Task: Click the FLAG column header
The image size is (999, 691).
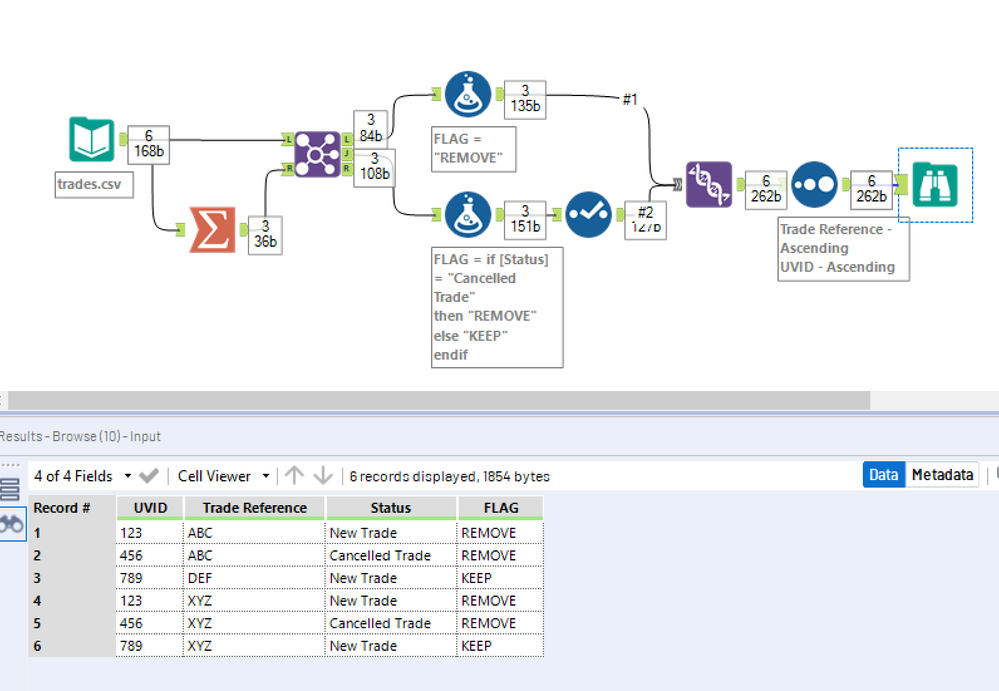Action: 501,508
